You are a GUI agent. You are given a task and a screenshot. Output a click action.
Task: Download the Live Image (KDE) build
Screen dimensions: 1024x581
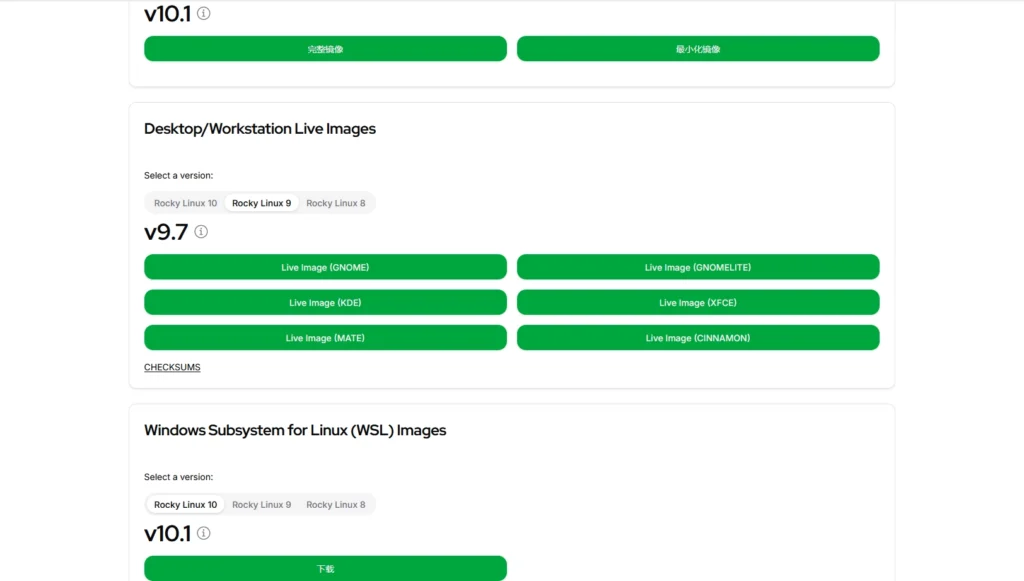coord(325,302)
